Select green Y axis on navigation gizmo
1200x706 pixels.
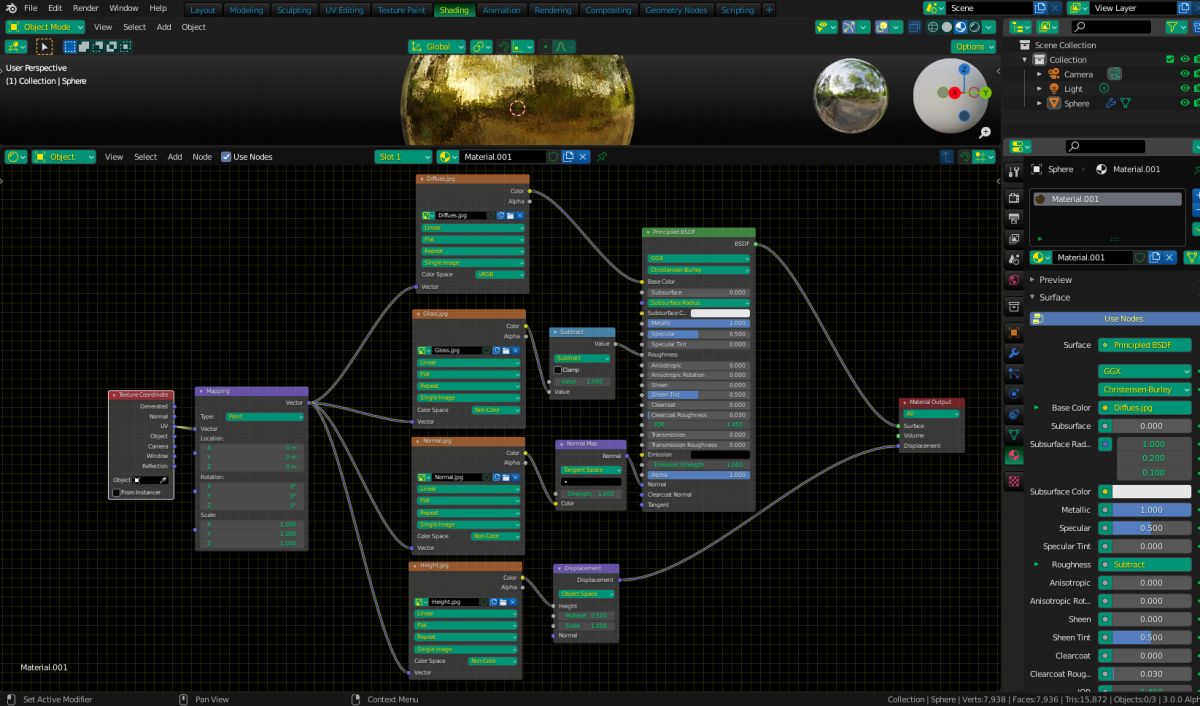985,92
